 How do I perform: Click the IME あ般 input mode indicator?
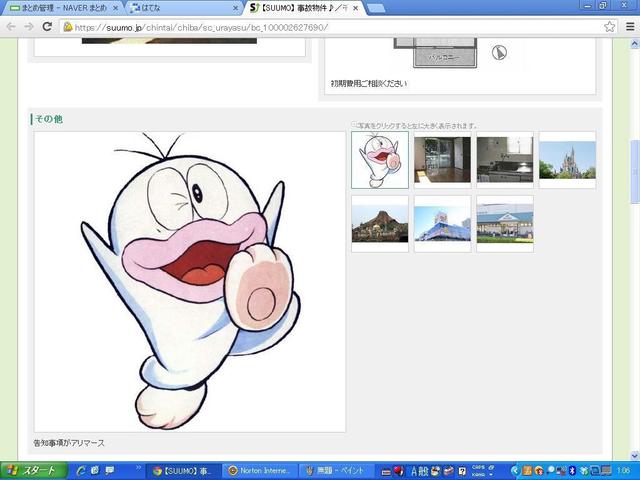(x=420, y=471)
